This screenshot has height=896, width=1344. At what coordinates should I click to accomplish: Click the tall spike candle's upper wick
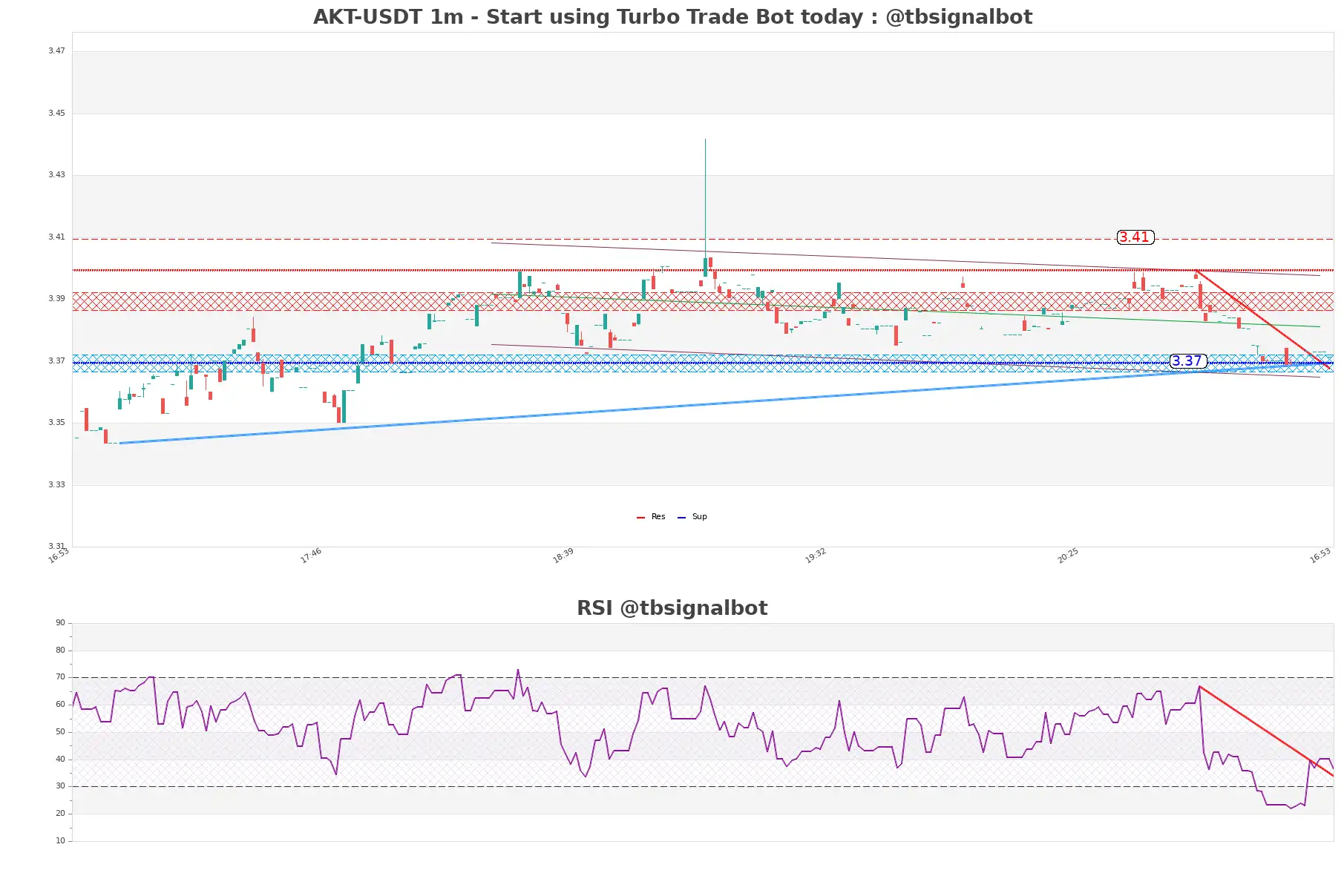(705, 198)
